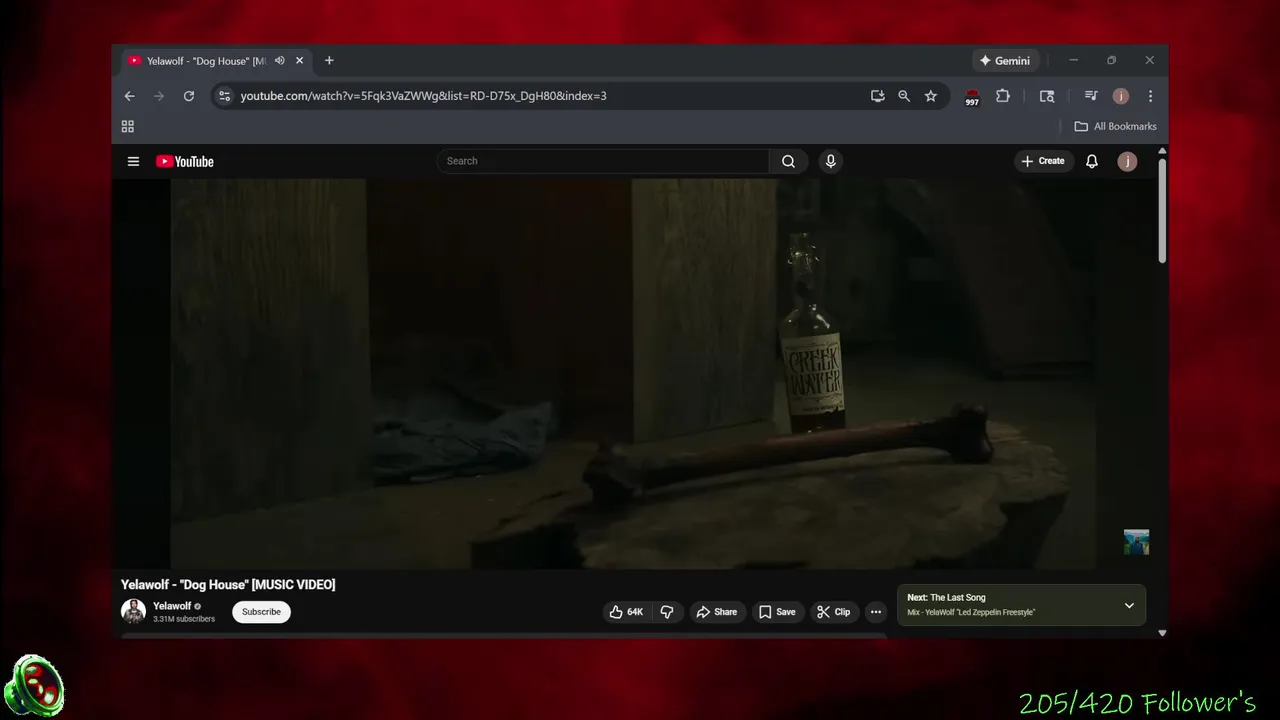The image size is (1280, 720).
Task: Bookmark this page with the star
Action: pos(931,96)
